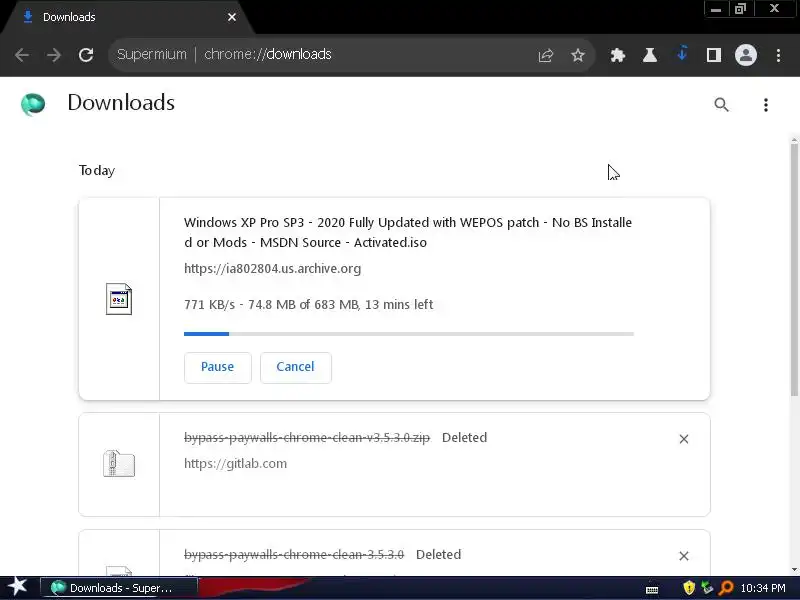Open the Windows XP Pro SP3 file name
The height and width of the screenshot is (600, 800).
pyautogui.click(x=408, y=232)
